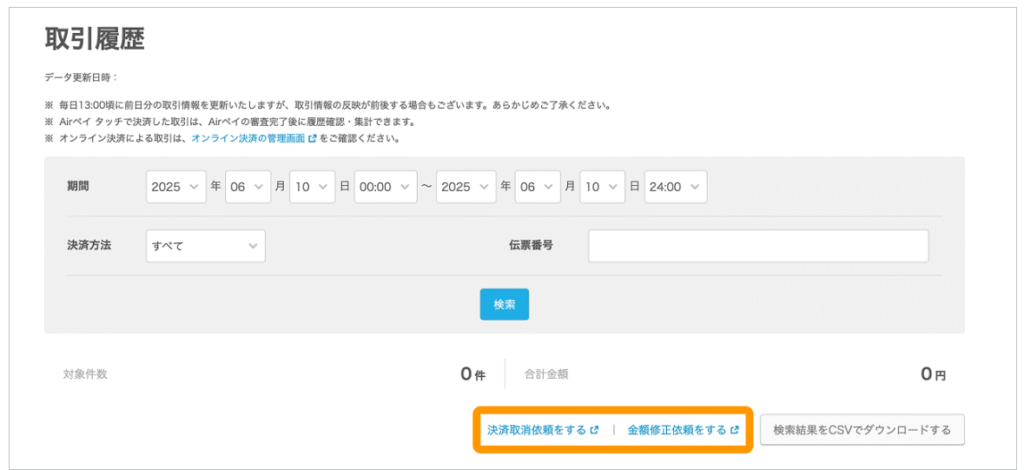
Task: Click external-link icon next to 決済取消依頼をする
Action: pyautogui.click(x=594, y=430)
